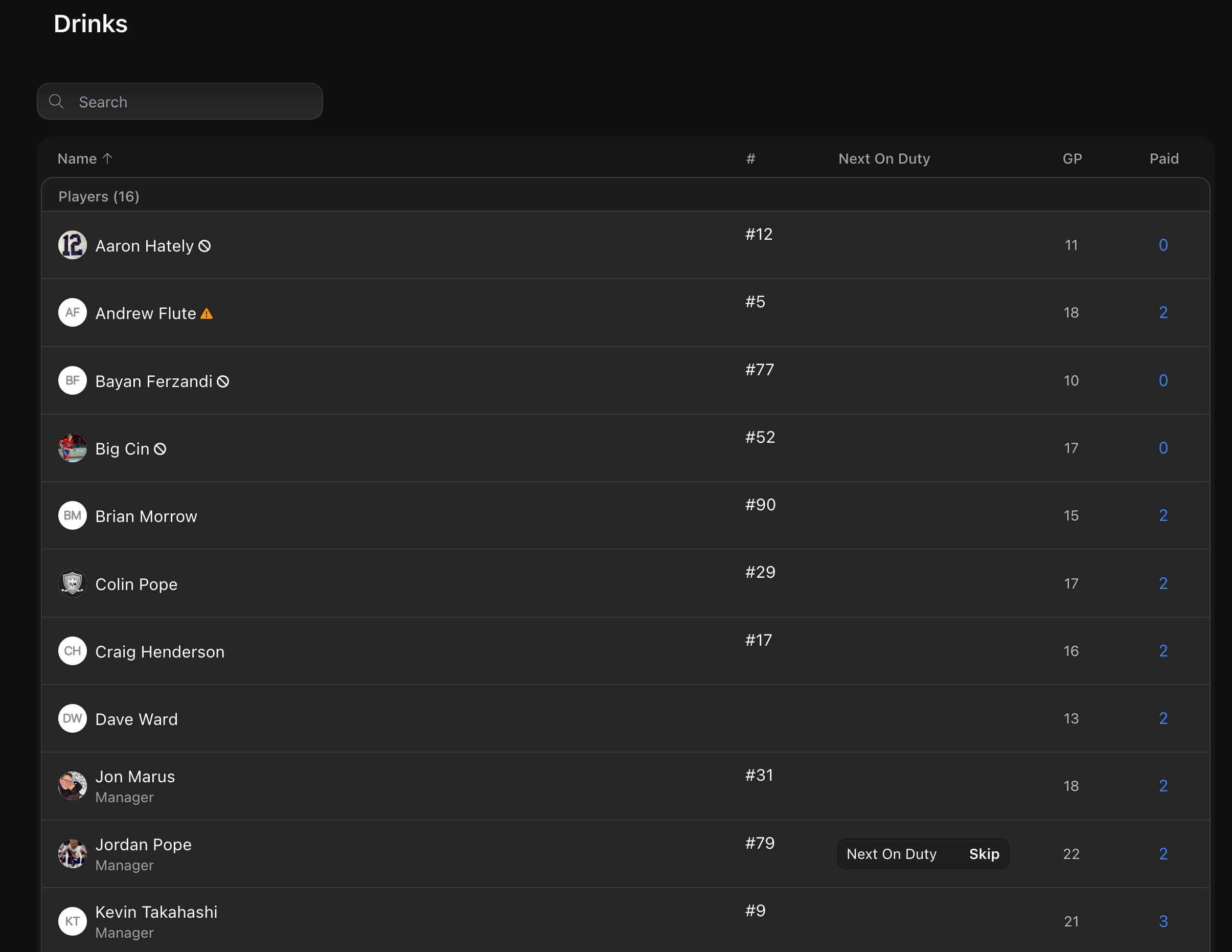Sort the table by Paid column
The width and height of the screenshot is (1232, 952).
point(1163,158)
